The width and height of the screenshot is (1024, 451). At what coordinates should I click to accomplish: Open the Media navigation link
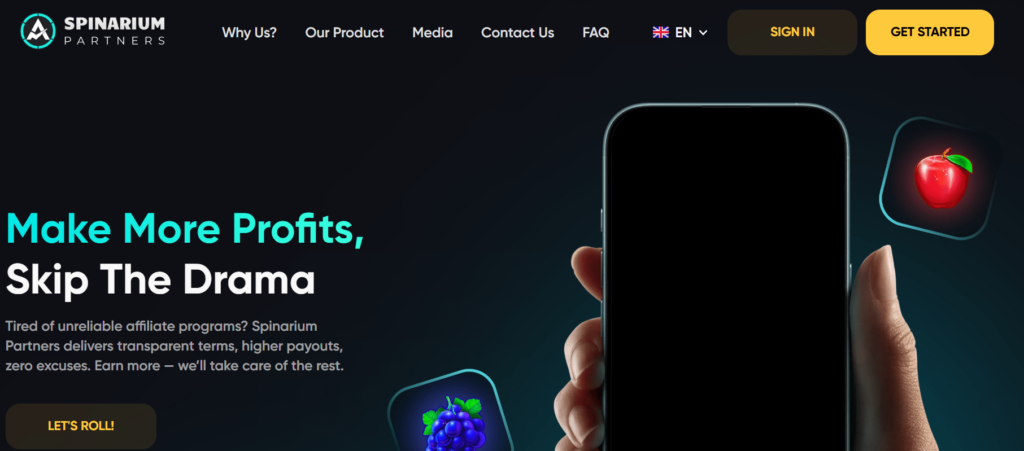[432, 33]
